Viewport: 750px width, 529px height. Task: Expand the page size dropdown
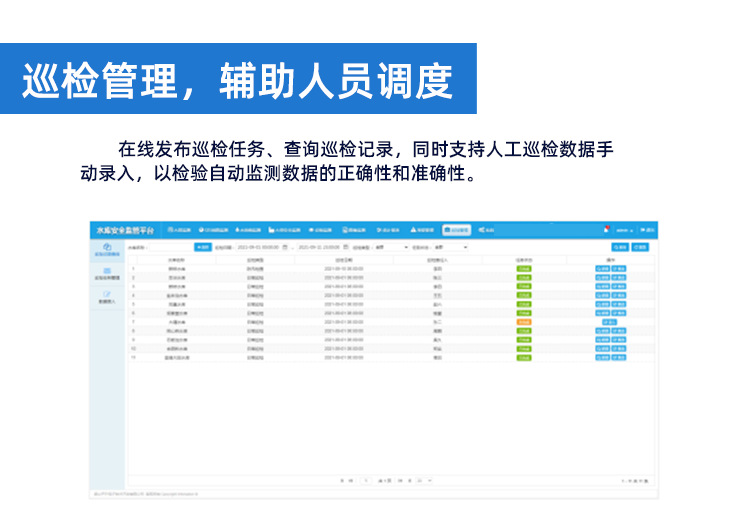424,480
